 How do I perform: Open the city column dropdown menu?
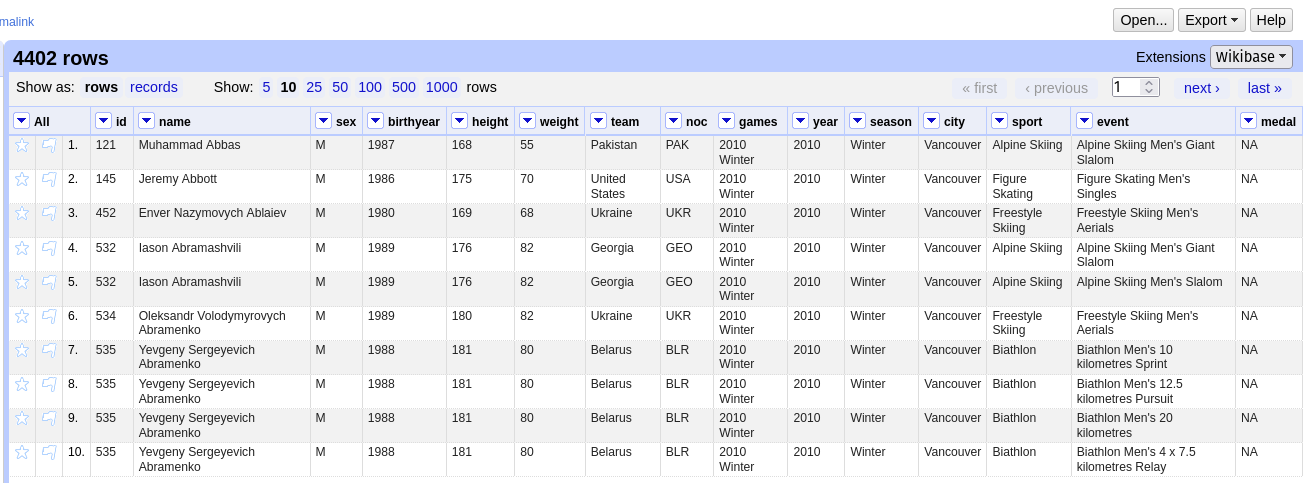tap(931, 121)
